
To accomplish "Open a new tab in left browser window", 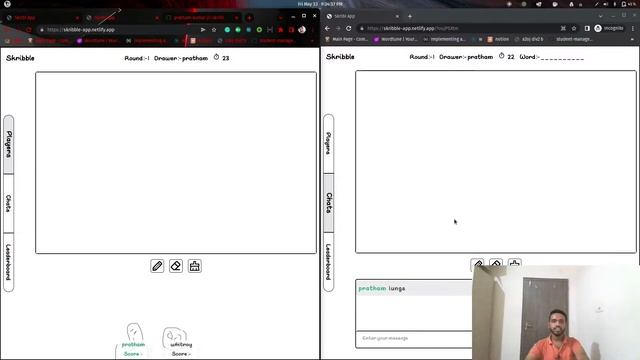I will [x=249, y=18].
